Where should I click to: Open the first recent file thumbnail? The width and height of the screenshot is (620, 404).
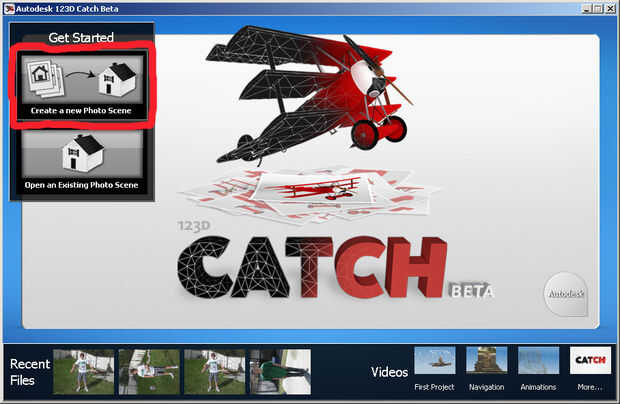coord(84,372)
